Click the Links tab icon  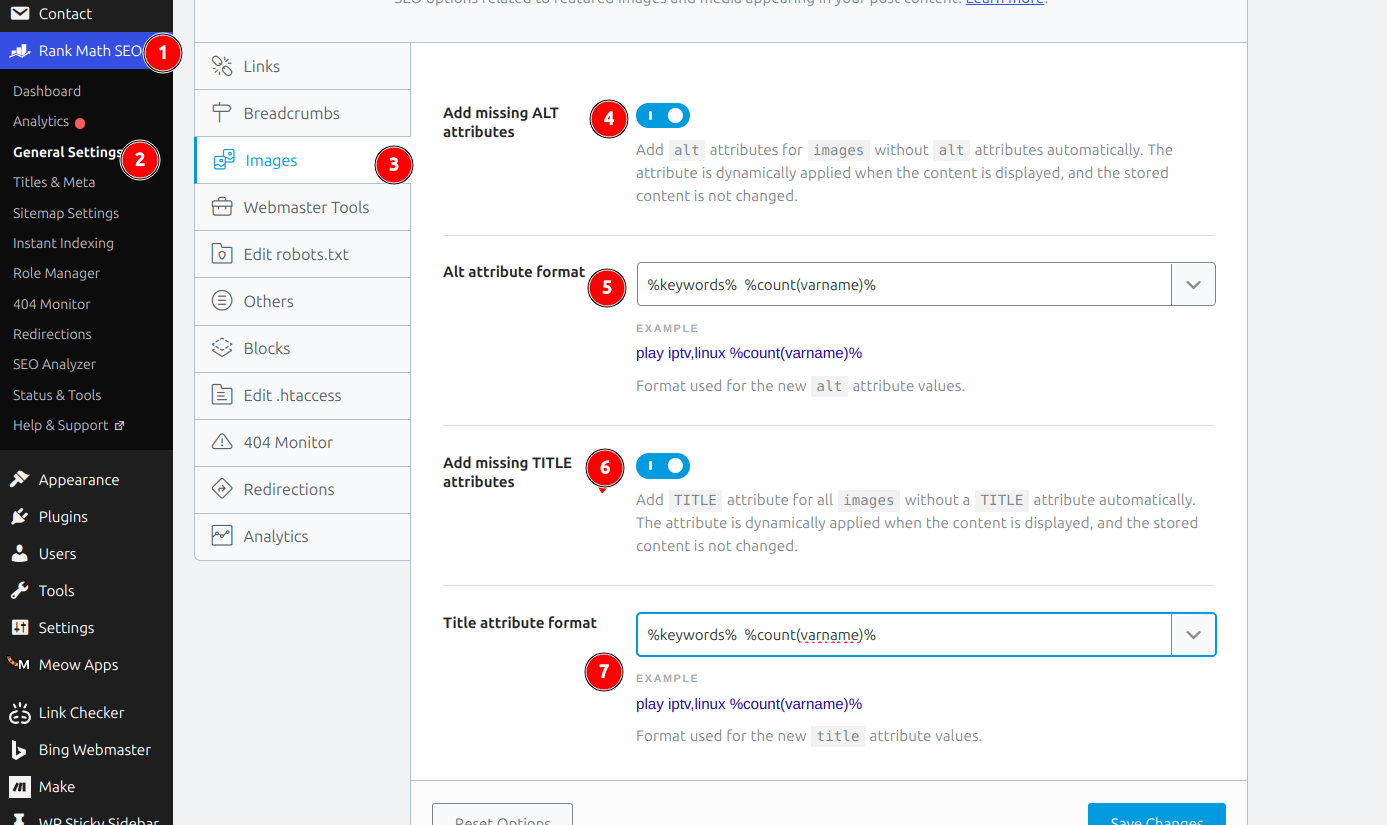222,67
